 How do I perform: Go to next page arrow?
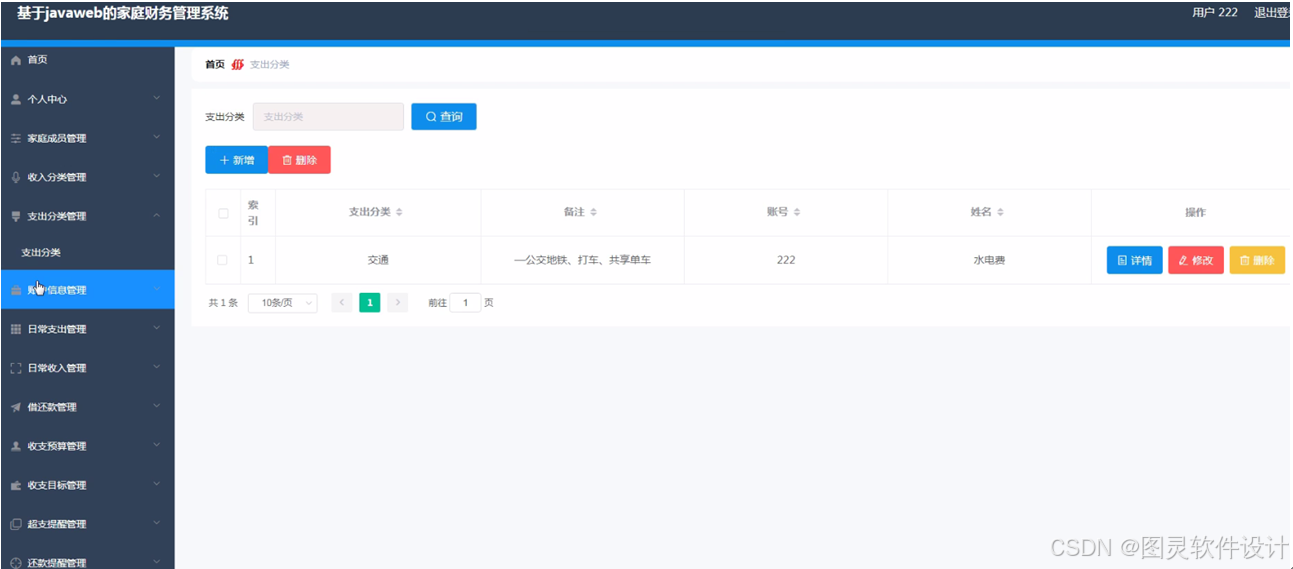coord(398,303)
